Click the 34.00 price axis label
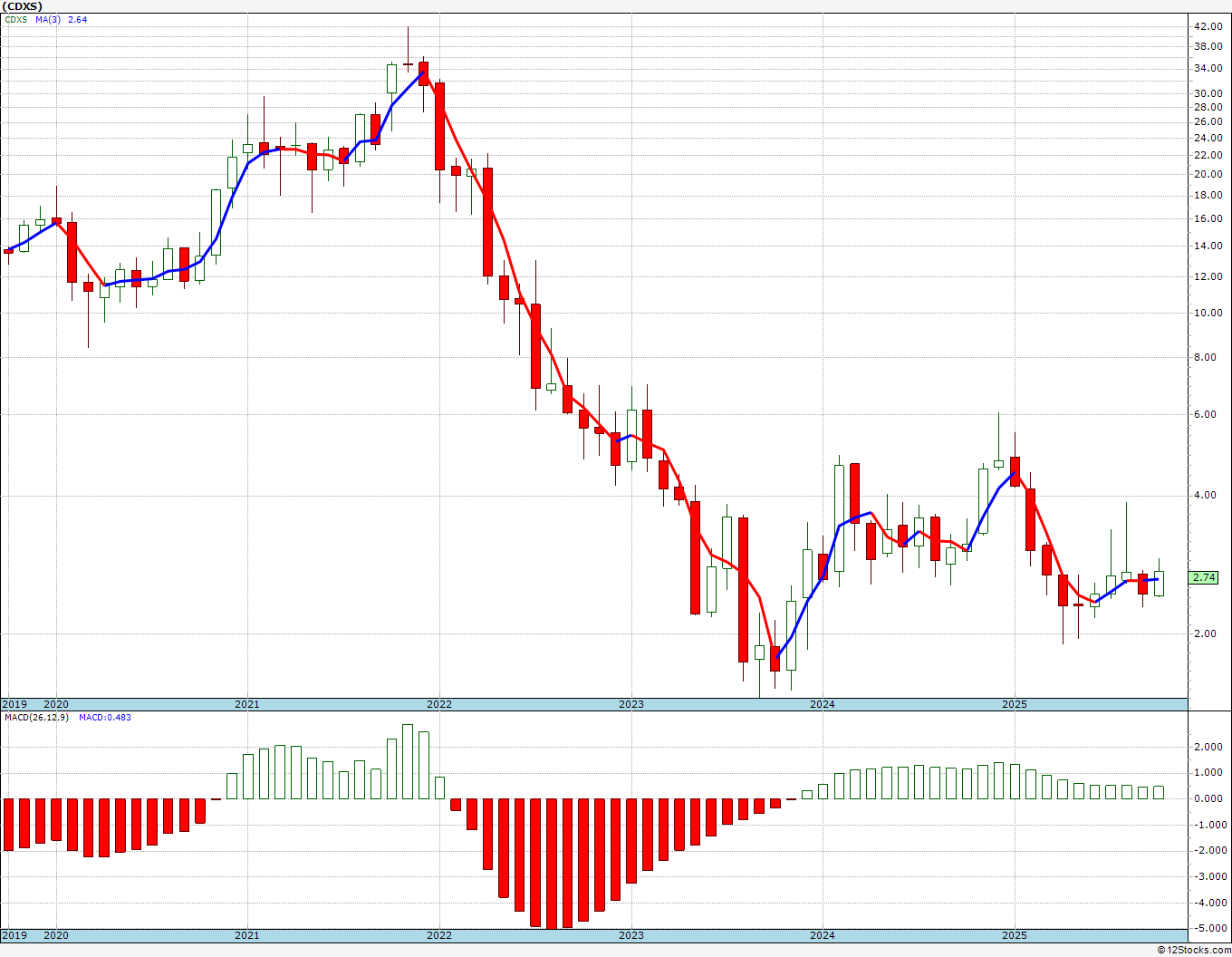 pyautogui.click(x=1208, y=69)
